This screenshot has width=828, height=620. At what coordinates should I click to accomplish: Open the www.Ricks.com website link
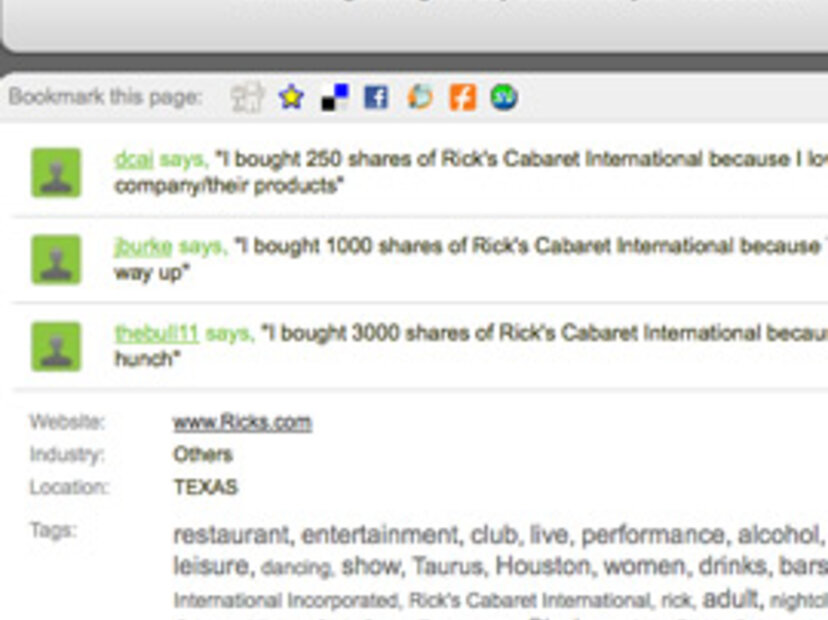[x=242, y=422]
